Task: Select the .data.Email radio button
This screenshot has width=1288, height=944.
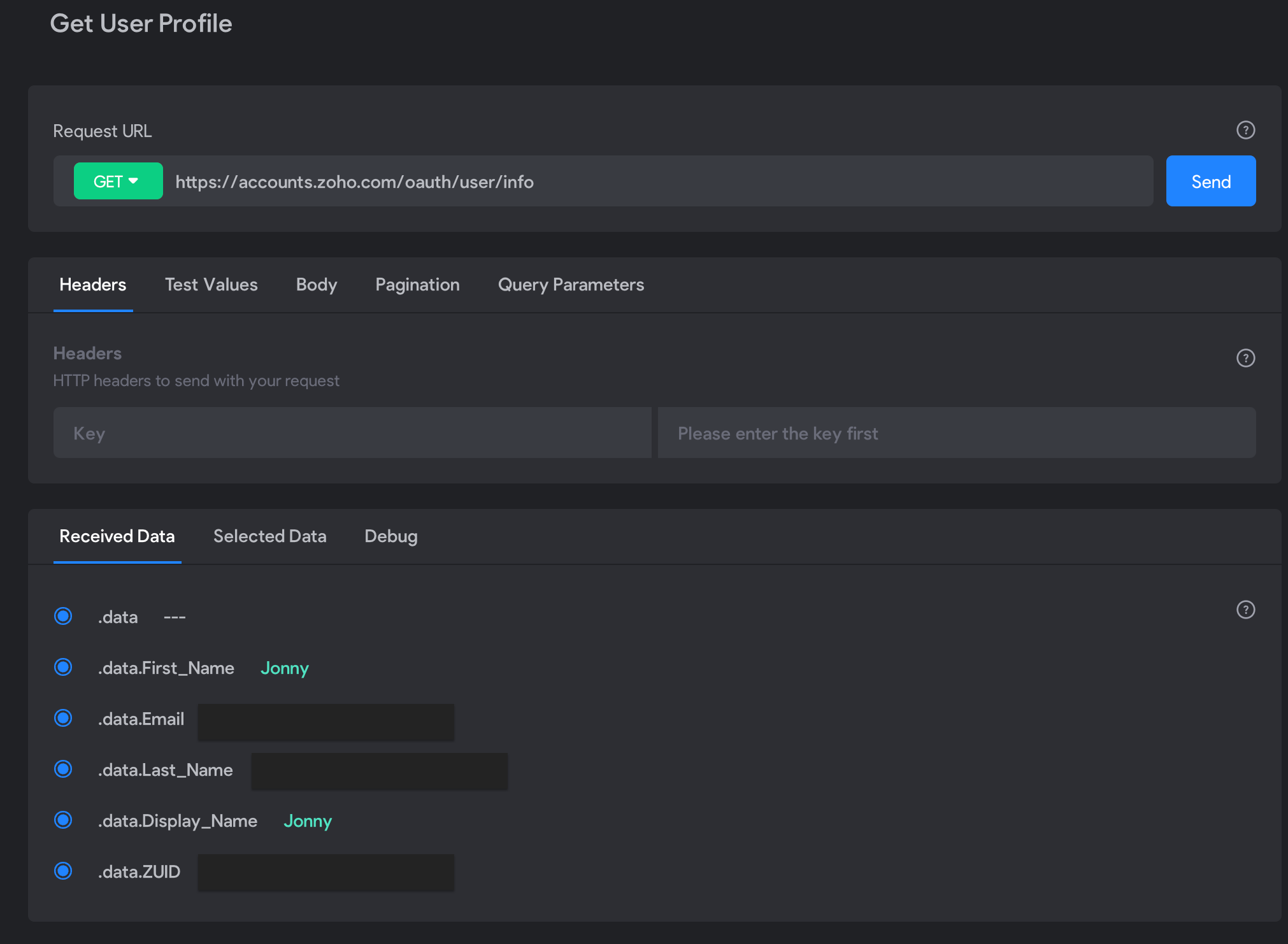Action: point(63,718)
